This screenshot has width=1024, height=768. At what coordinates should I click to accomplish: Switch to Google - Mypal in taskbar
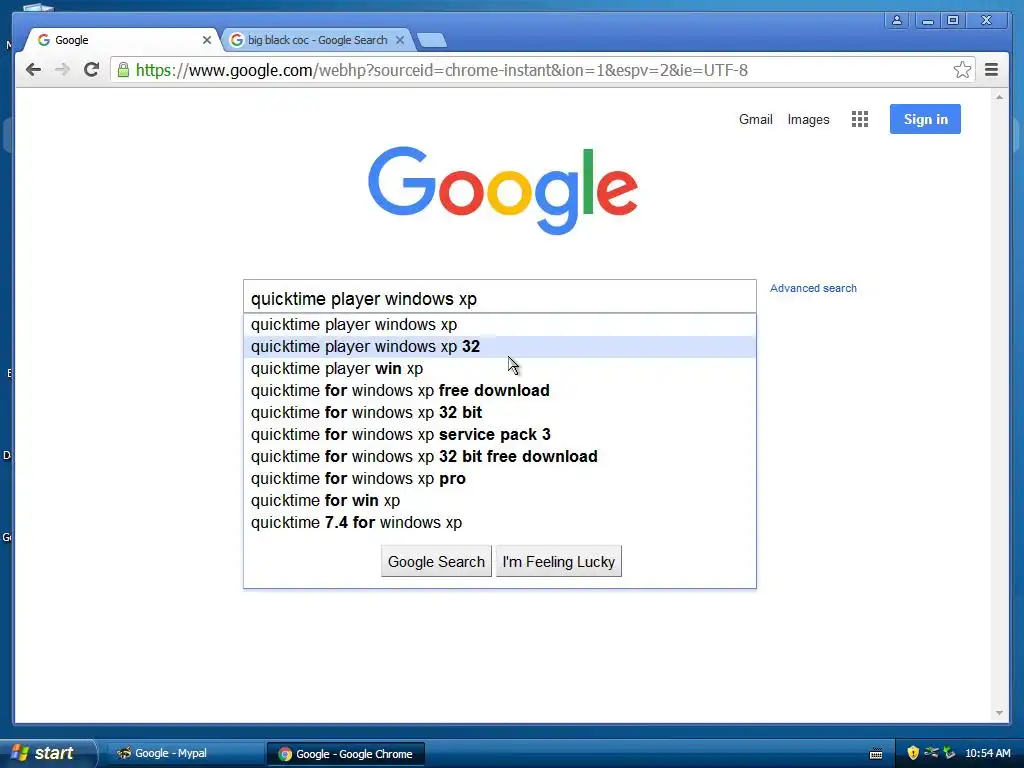click(x=184, y=754)
